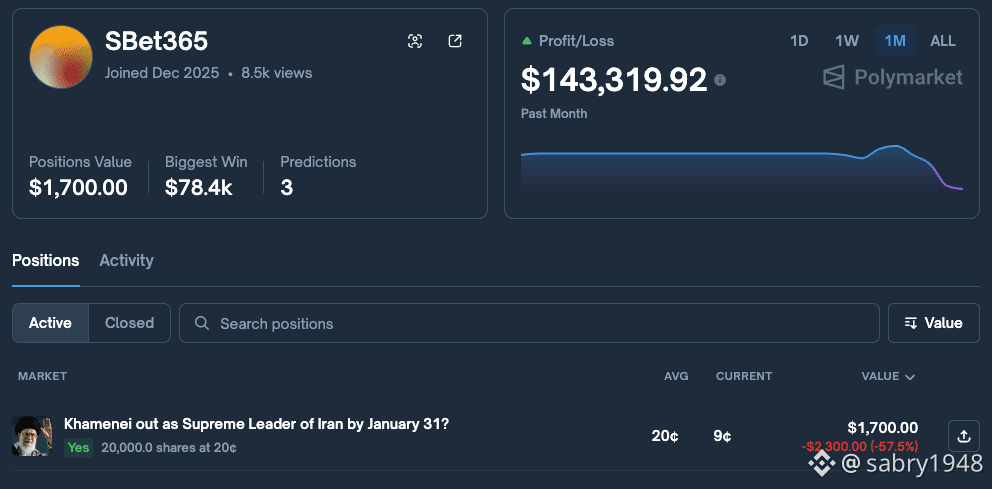Click the share icon on Khamenei position

click(963, 436)
